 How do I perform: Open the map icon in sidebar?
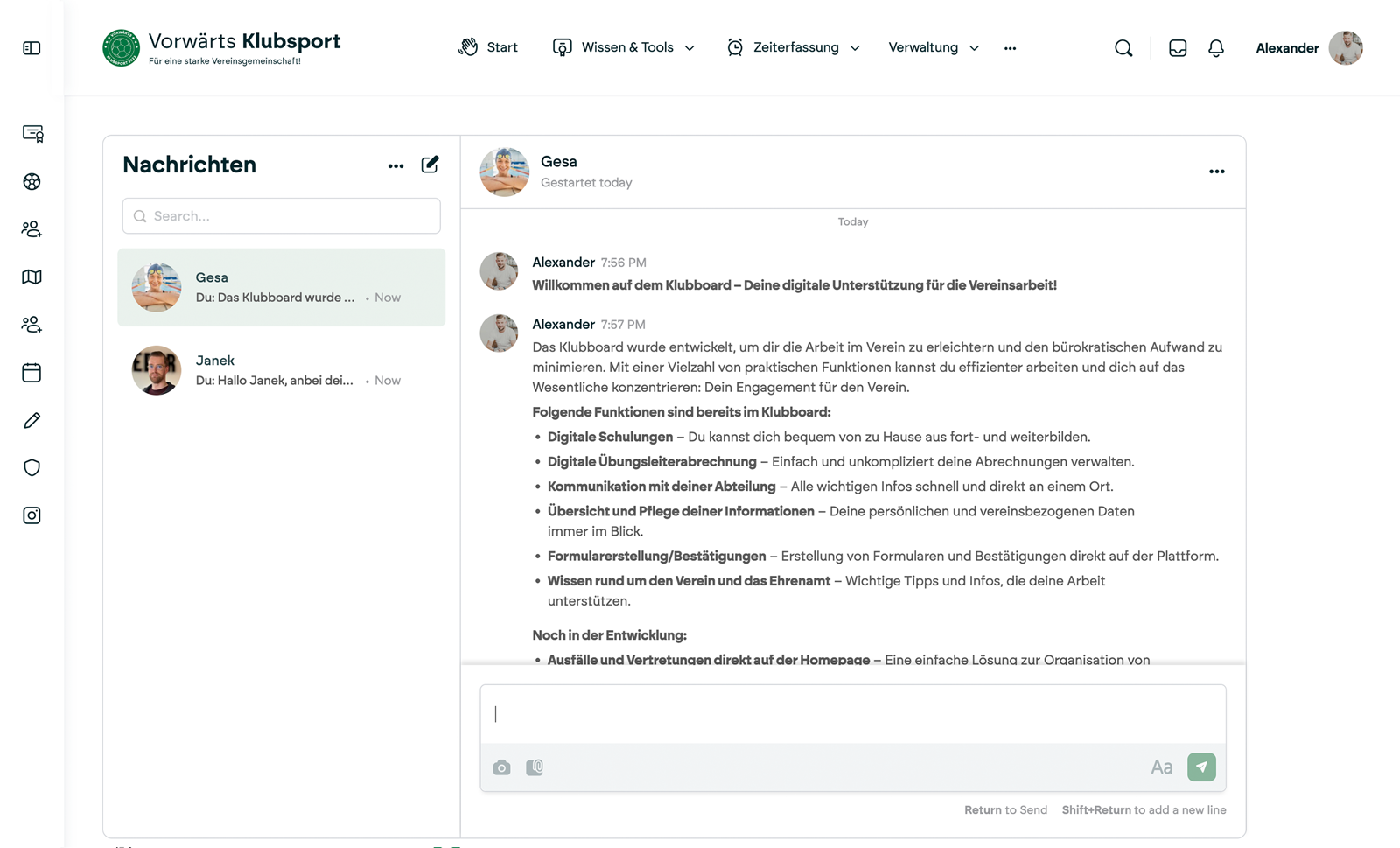tap(31, 277)
